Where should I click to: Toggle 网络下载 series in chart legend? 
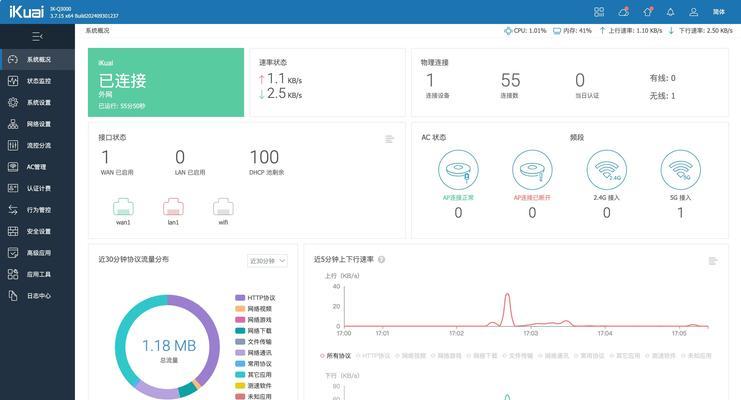coord(482,356)
